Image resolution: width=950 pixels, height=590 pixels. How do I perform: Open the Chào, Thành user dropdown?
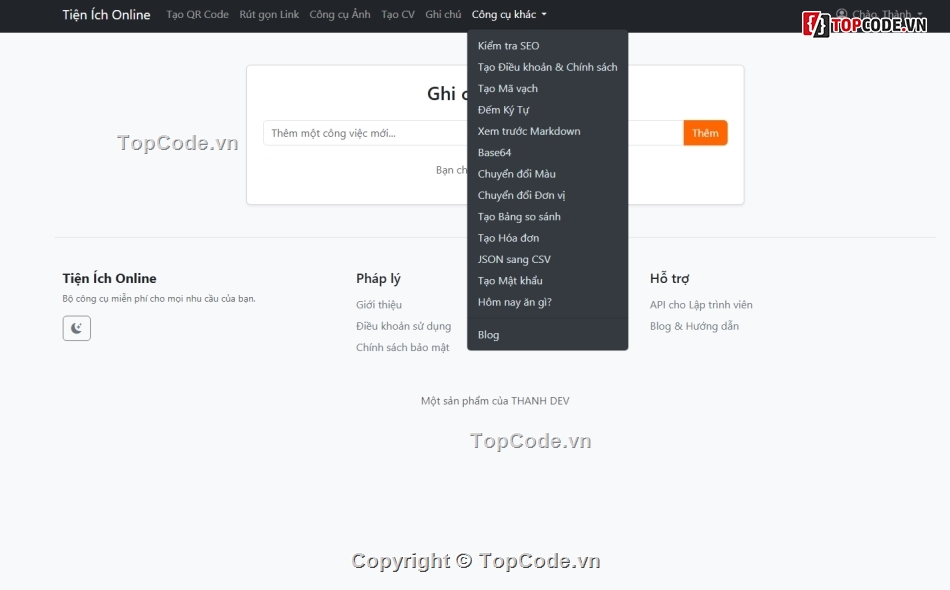878,15
